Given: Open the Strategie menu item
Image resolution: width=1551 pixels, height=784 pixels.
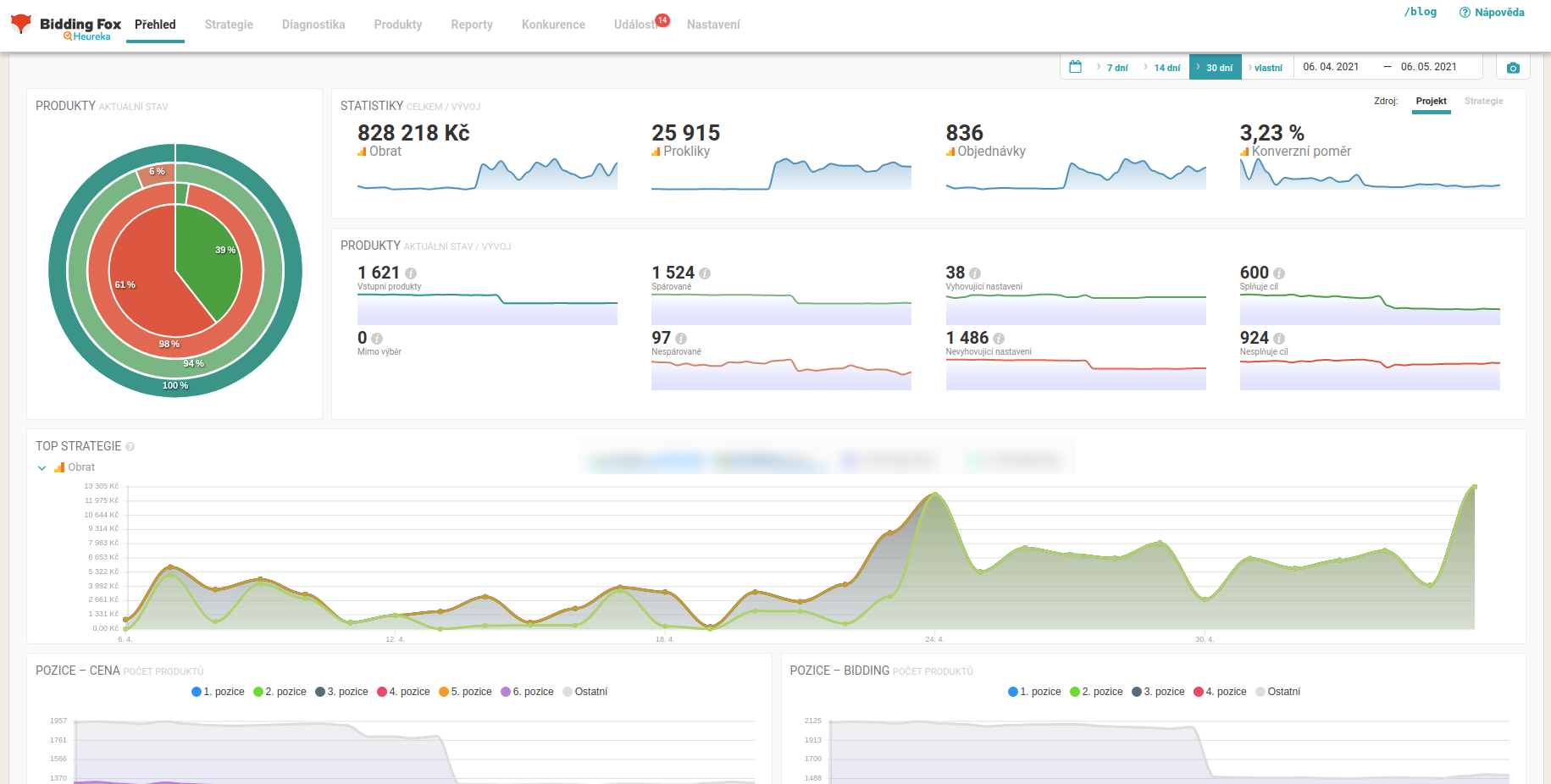Looking at the screenshot, I should tap(229, 25).
